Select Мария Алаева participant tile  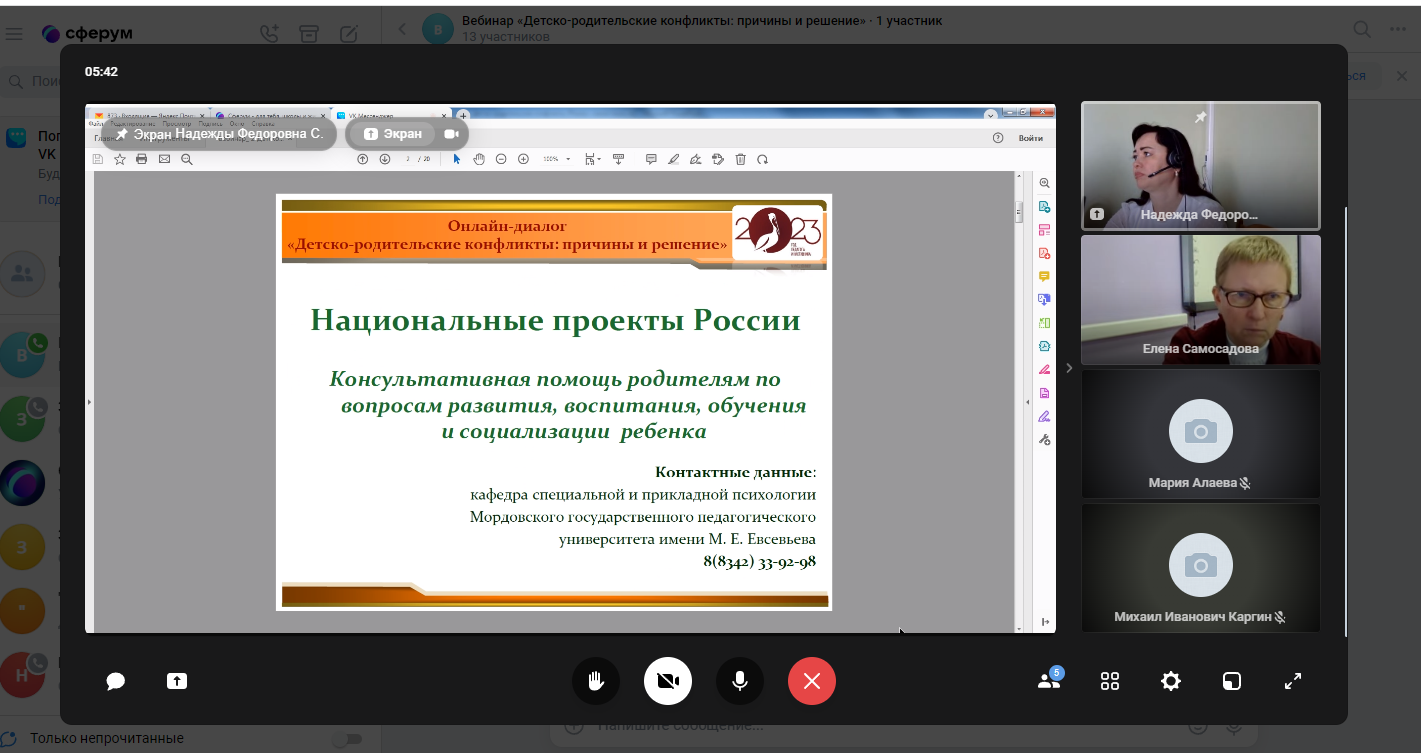pos(1200,434)
